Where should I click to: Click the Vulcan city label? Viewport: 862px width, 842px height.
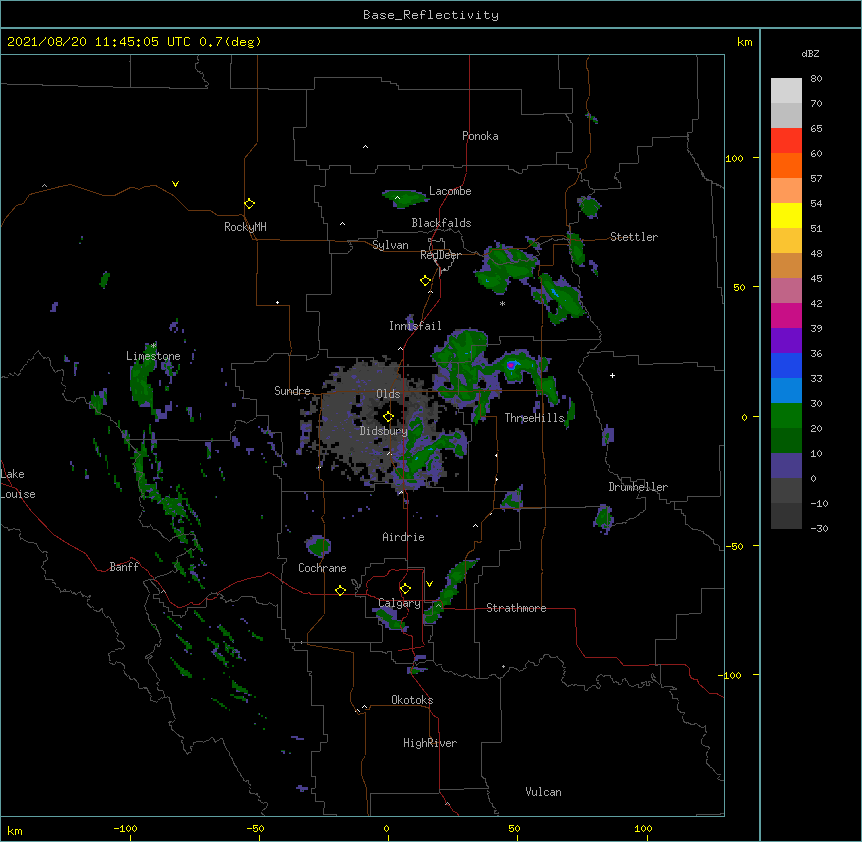pos(543,792)
